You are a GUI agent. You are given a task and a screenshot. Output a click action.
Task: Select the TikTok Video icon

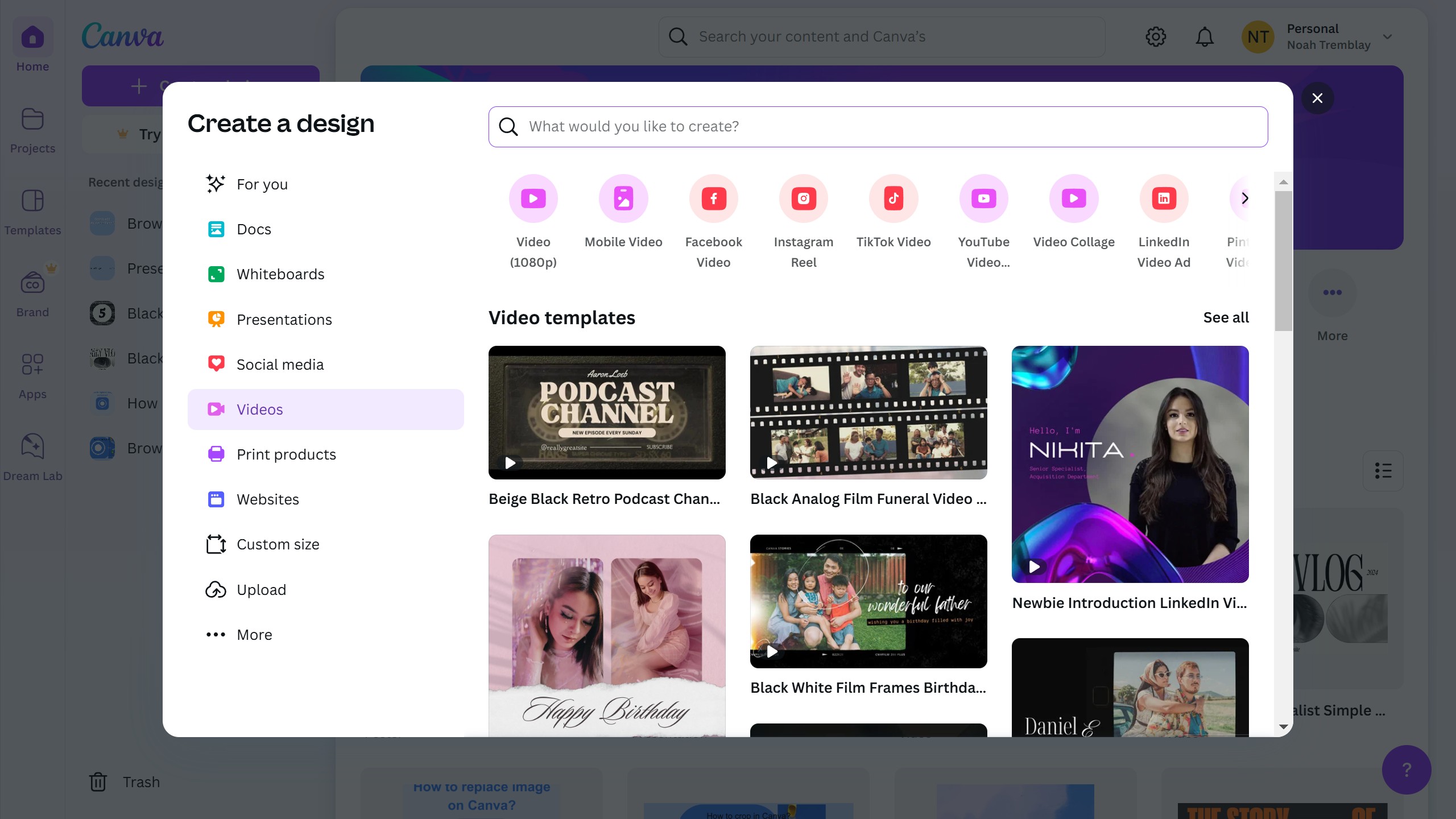[894, 198]
